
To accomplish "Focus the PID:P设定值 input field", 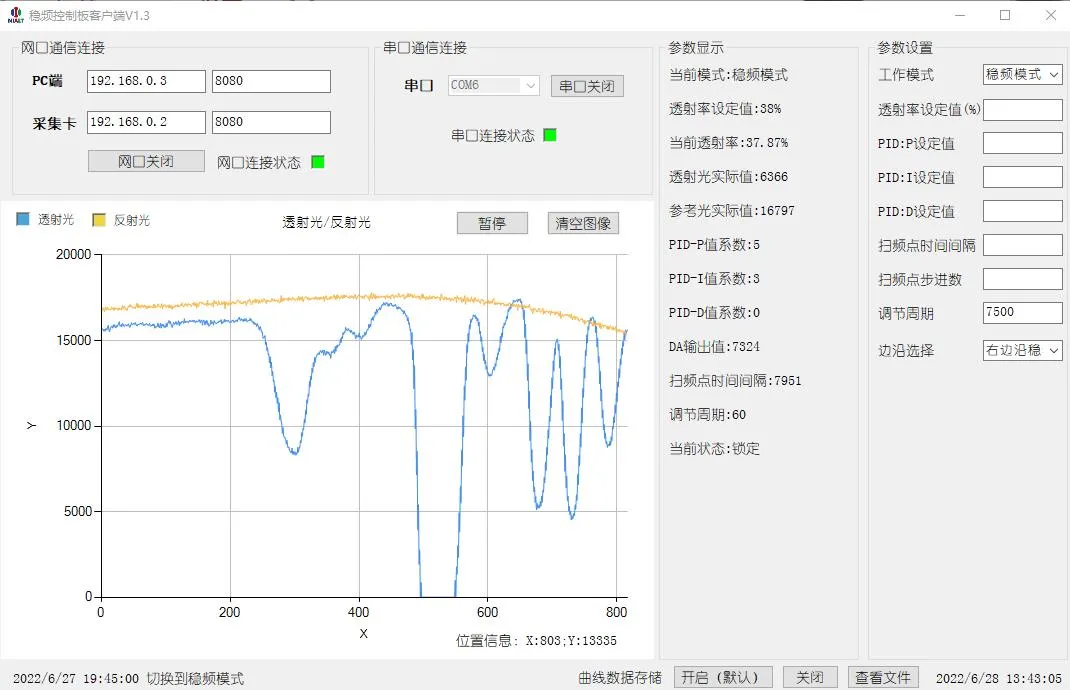I will 1022,143.
